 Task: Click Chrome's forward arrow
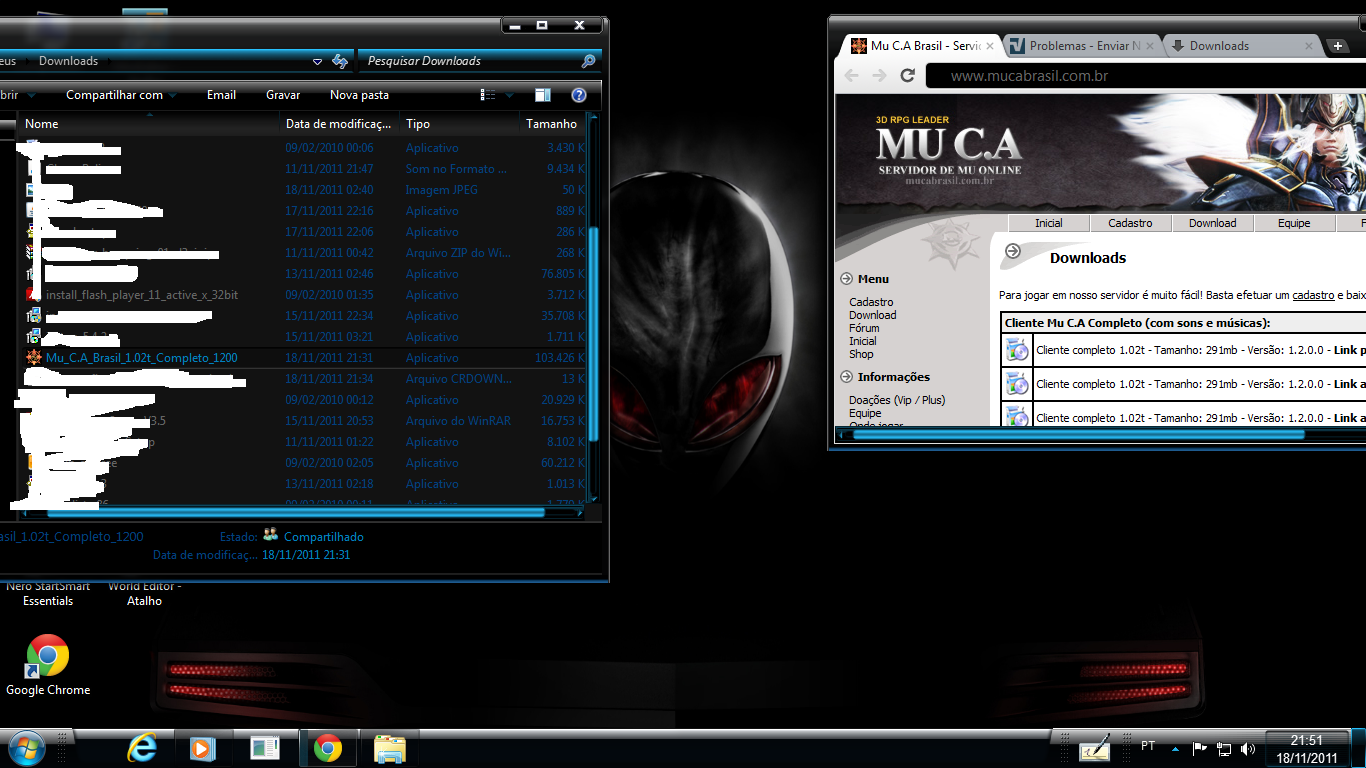pos(879,76)
